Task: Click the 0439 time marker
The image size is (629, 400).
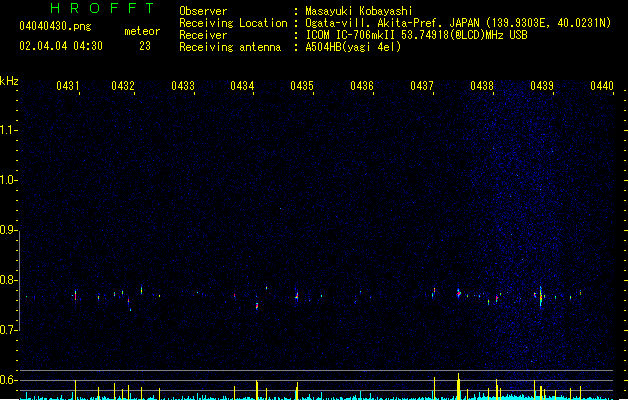Action: pyautogui.click(x=542, y=86)
